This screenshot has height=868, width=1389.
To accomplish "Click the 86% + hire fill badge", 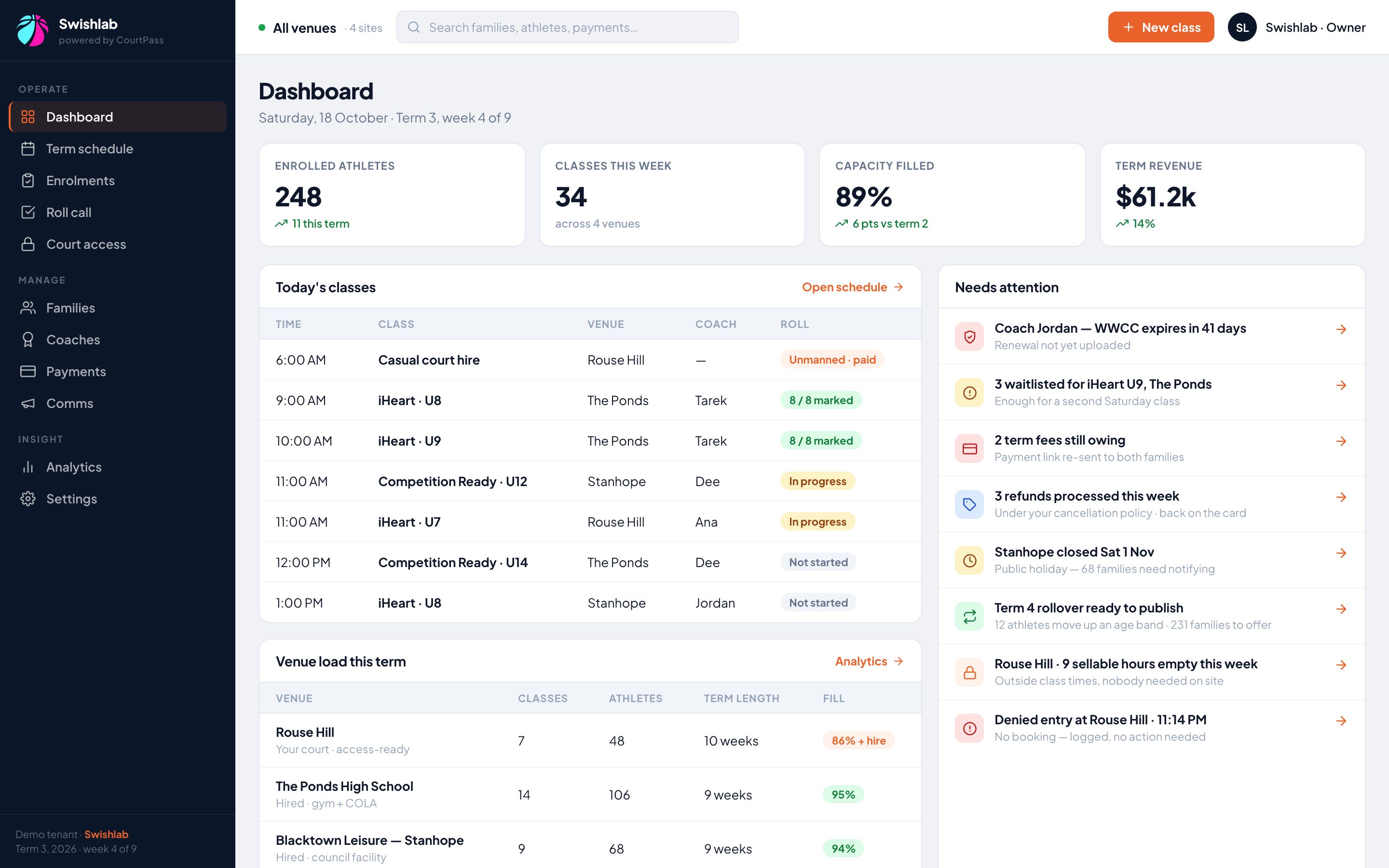I will pyautogui.click(x=858, y=741).
